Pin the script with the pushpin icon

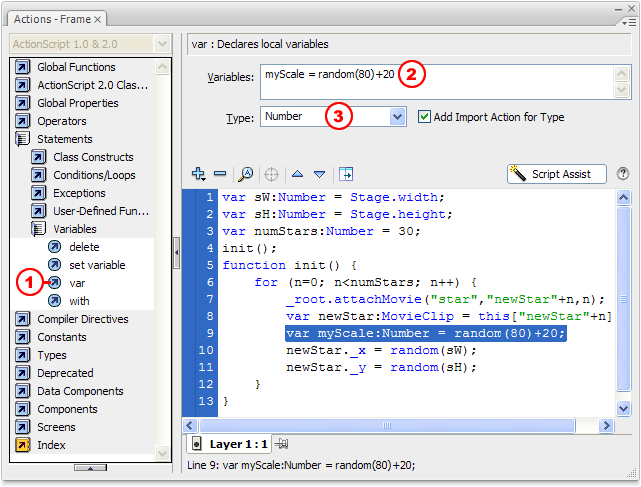click(x=282, y=443)
